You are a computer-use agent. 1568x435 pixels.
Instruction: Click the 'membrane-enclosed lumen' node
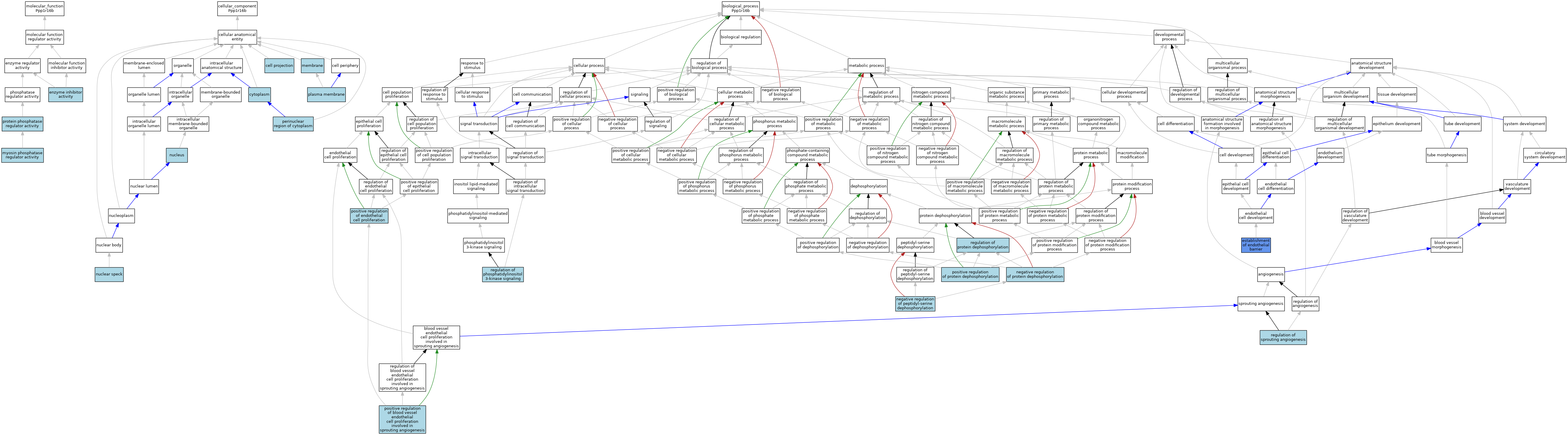(x=144, y=65)
